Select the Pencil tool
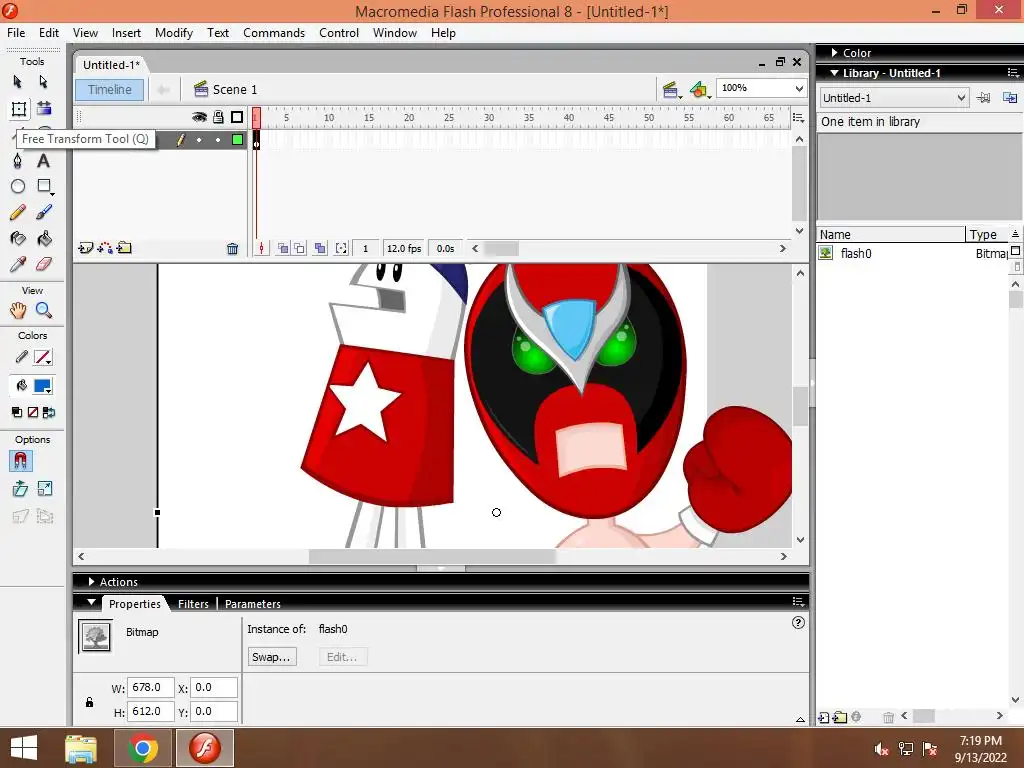The width and height of the screenshot is (1024, 768). click(x=18, y=212)
